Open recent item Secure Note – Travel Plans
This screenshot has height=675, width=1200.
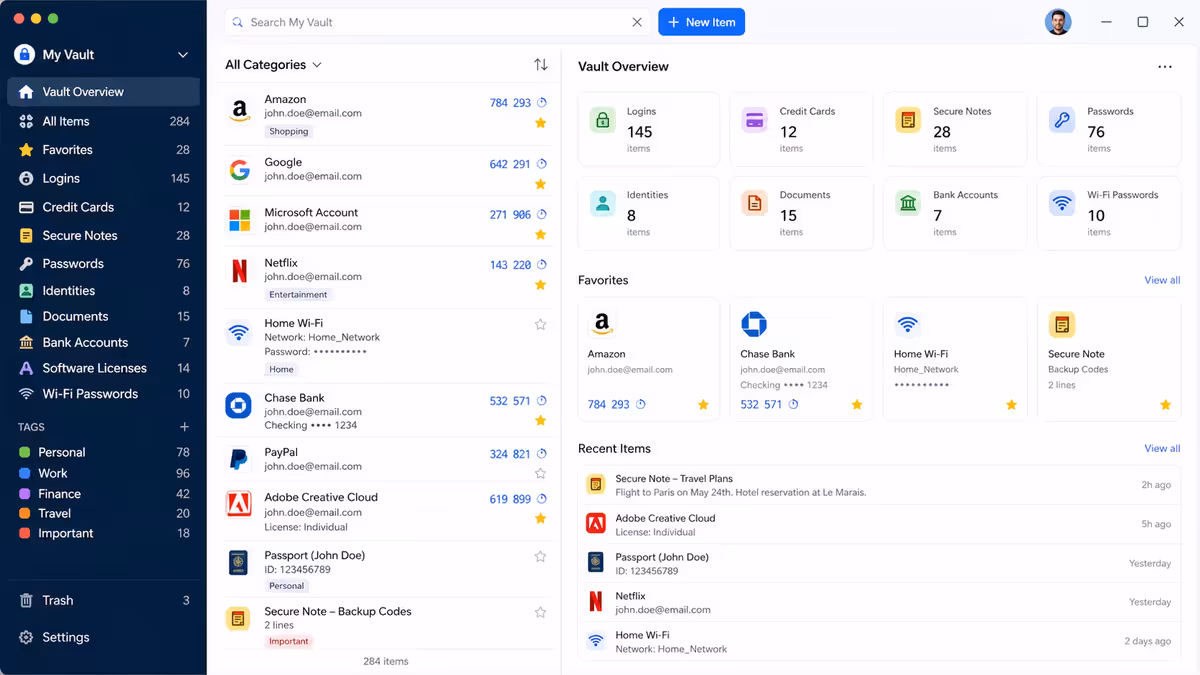point(879,485)
